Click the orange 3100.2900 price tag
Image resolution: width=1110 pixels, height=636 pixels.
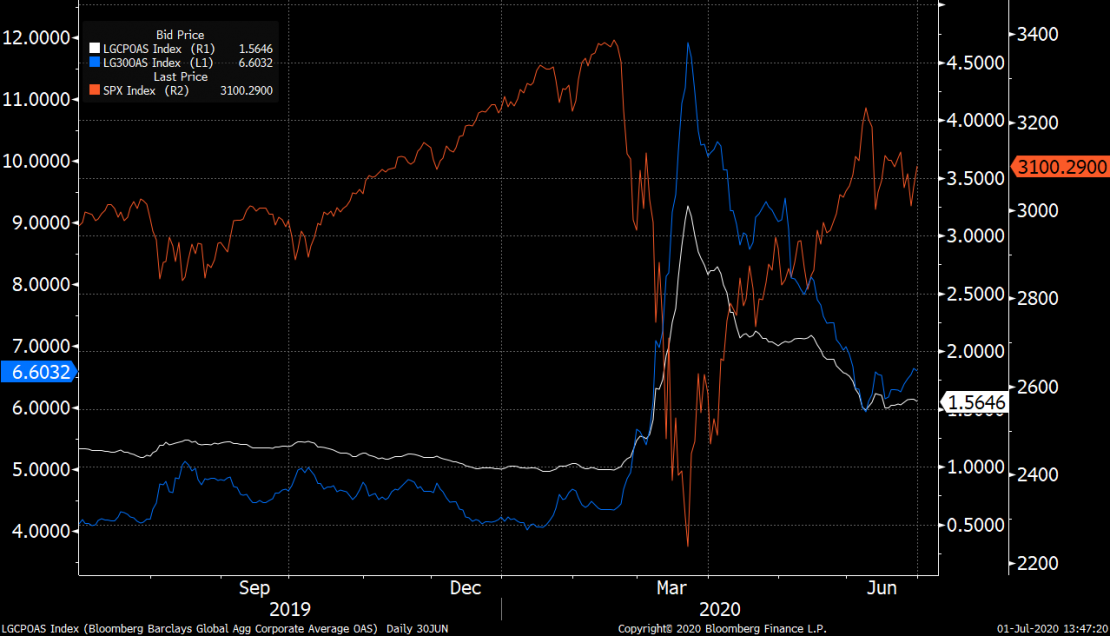pos(1060,167)
